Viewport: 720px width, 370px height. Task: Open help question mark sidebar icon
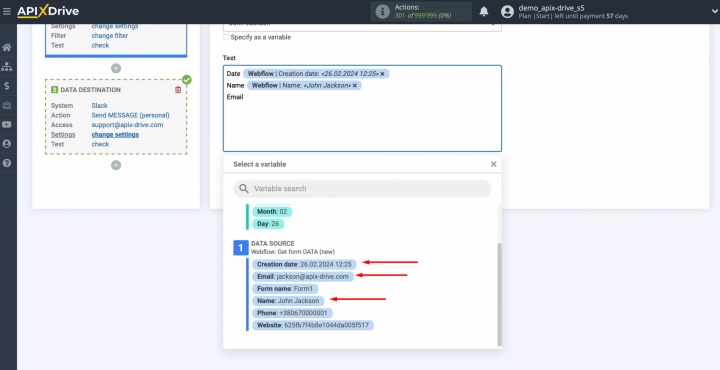(x=7, y=163)
